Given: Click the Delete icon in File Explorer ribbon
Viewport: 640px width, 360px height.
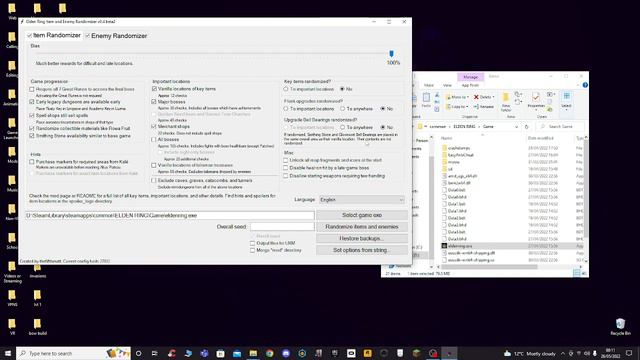Looking at the screenshot, I should (x=484, y=97).
